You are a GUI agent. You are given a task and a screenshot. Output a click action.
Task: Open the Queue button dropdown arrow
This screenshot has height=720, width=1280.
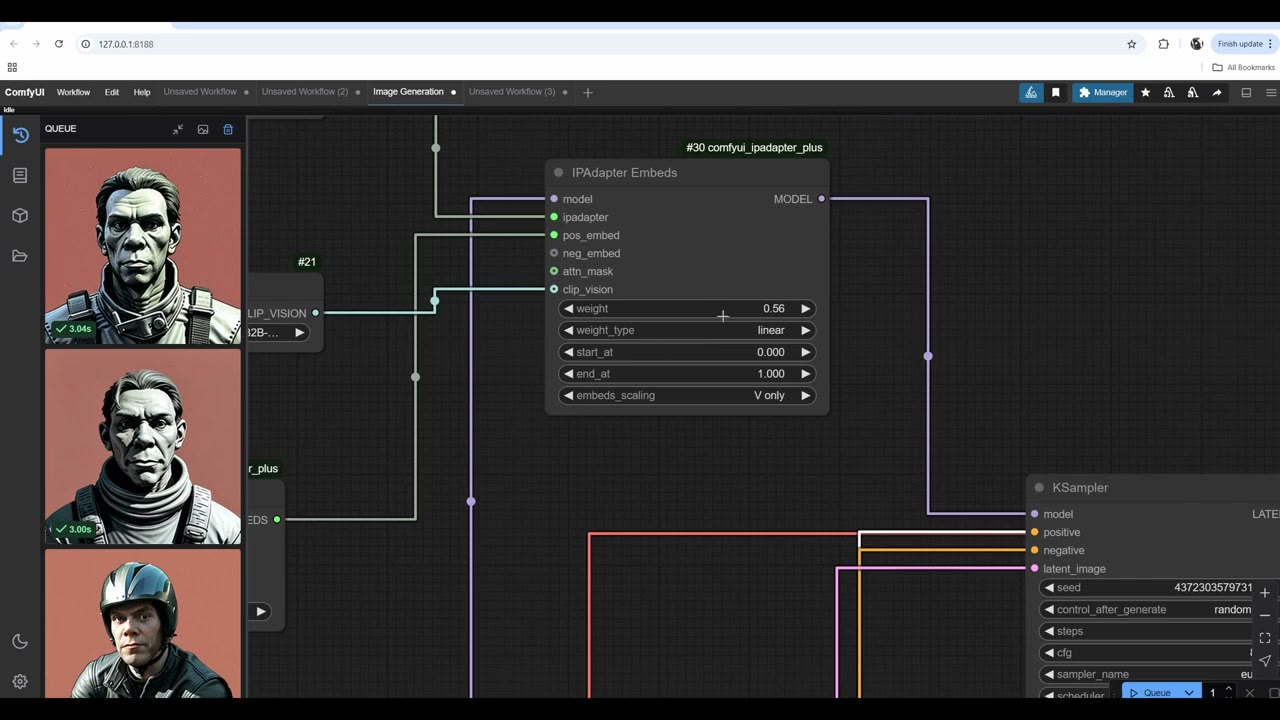point(1189,693)
